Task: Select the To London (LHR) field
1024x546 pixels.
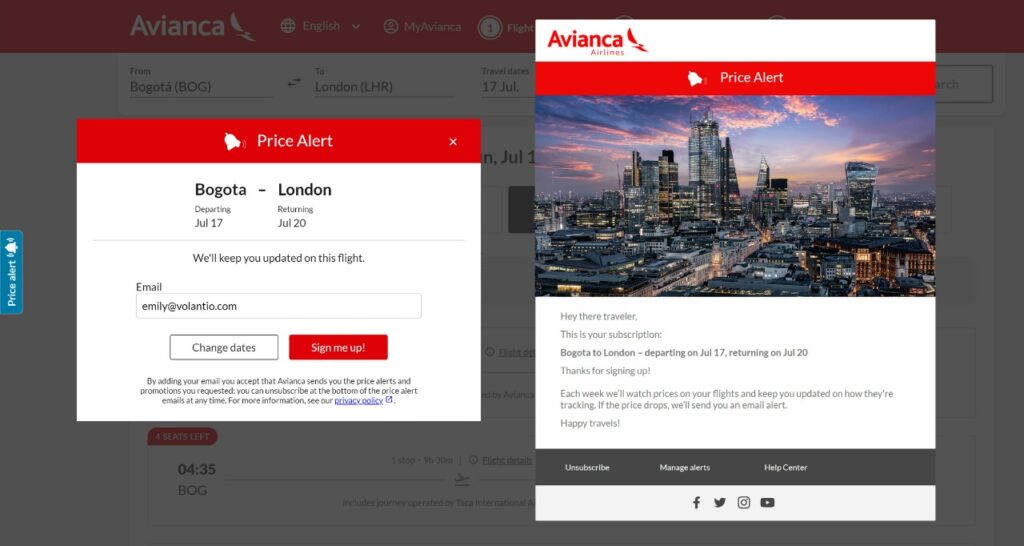Action: [385, 81]
